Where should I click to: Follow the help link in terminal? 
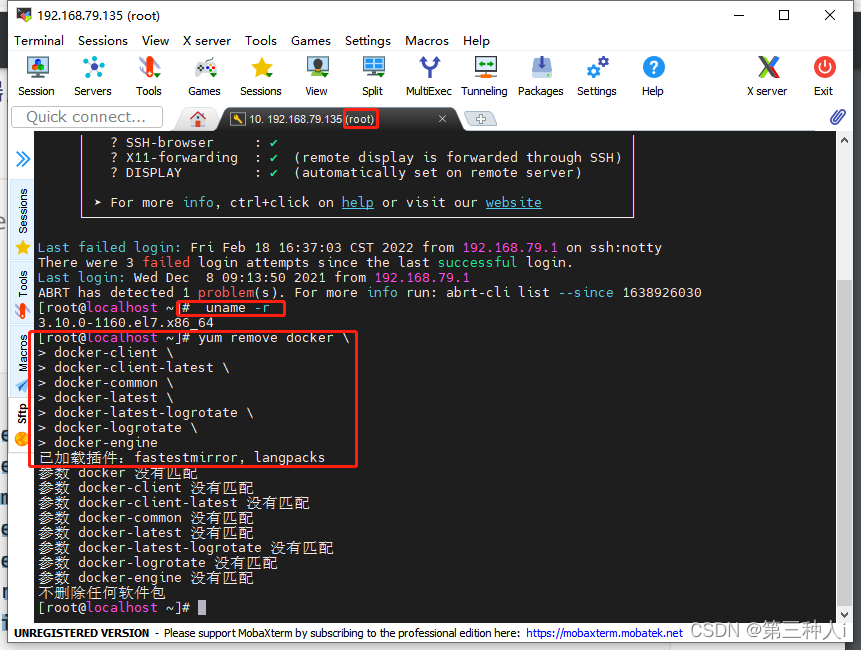click(x=357, y=203)
